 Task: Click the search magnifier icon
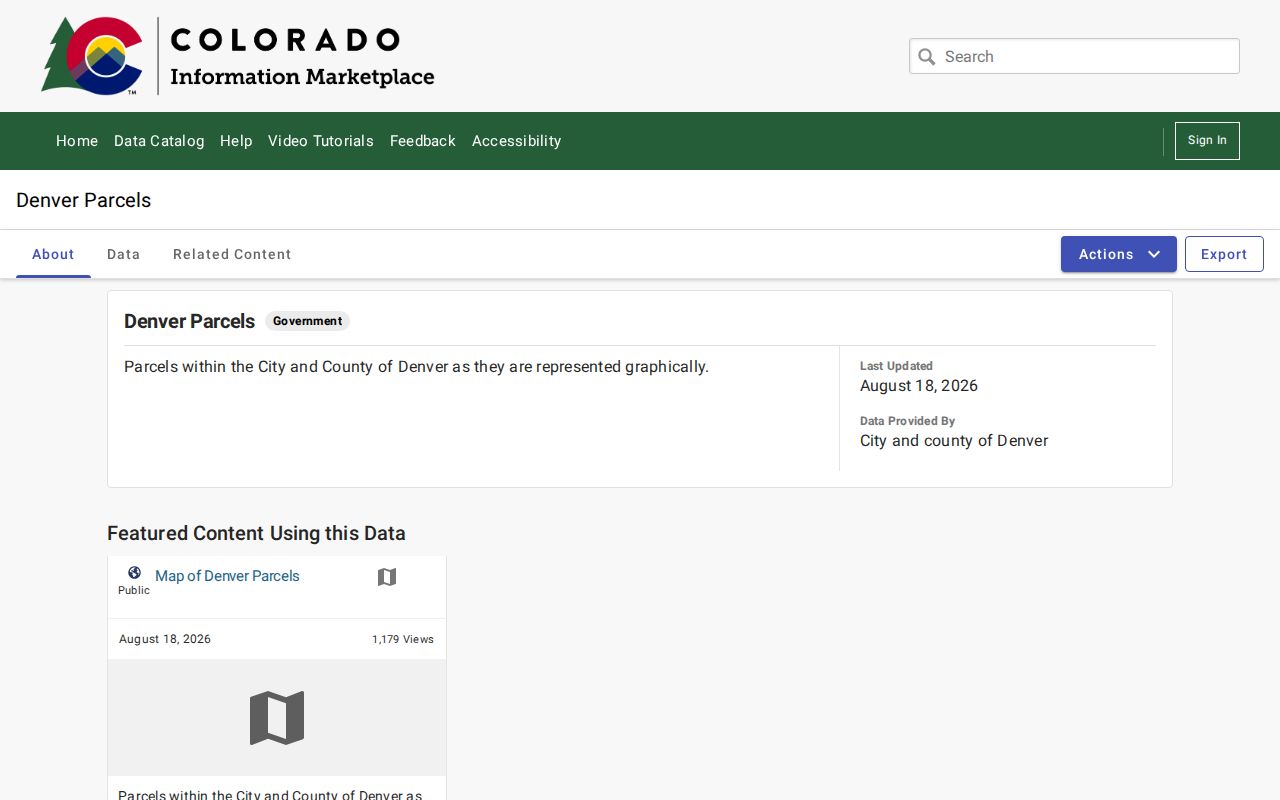927,57
